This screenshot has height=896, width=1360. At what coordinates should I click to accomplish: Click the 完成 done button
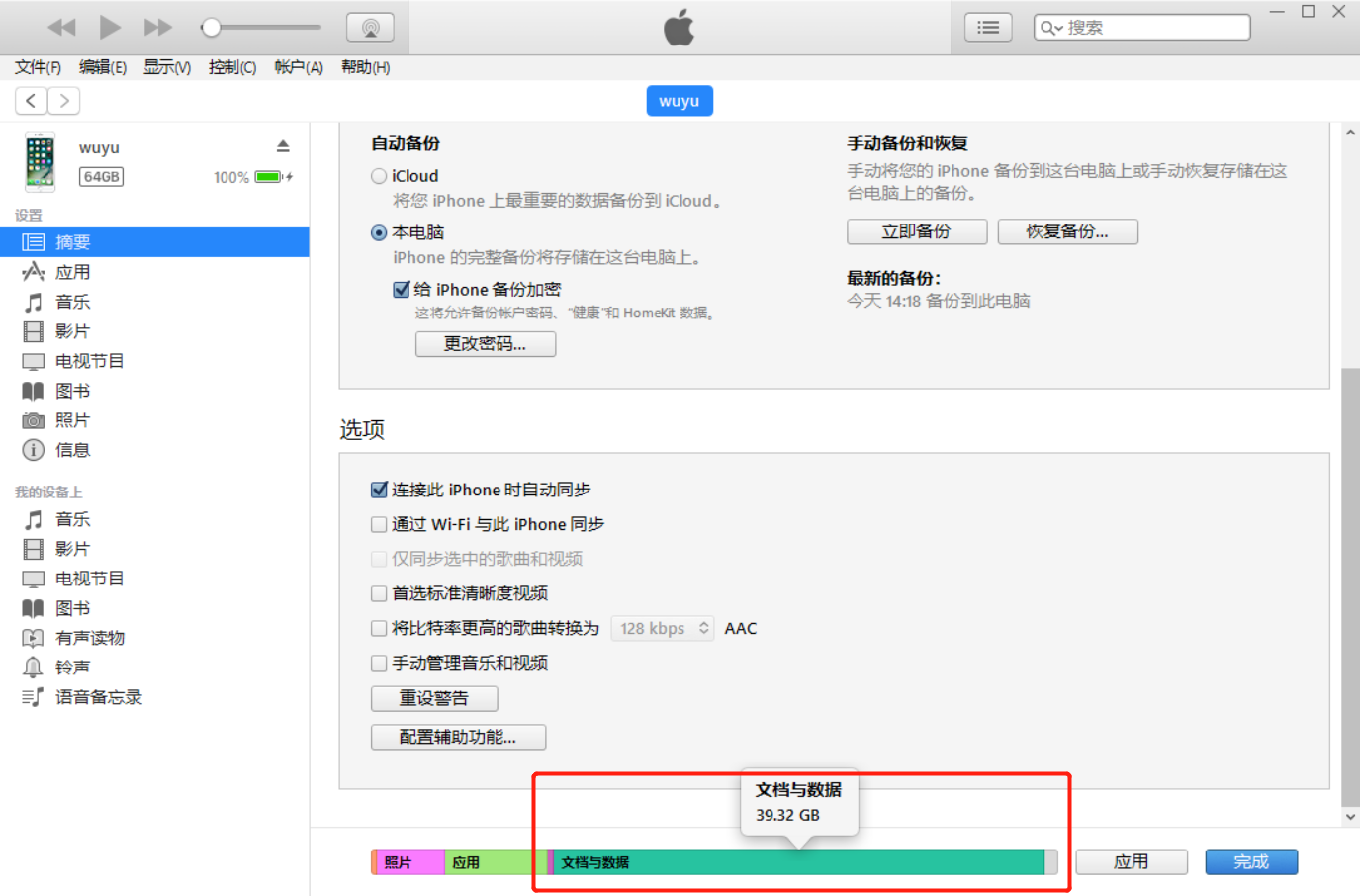click(1251, 862)
